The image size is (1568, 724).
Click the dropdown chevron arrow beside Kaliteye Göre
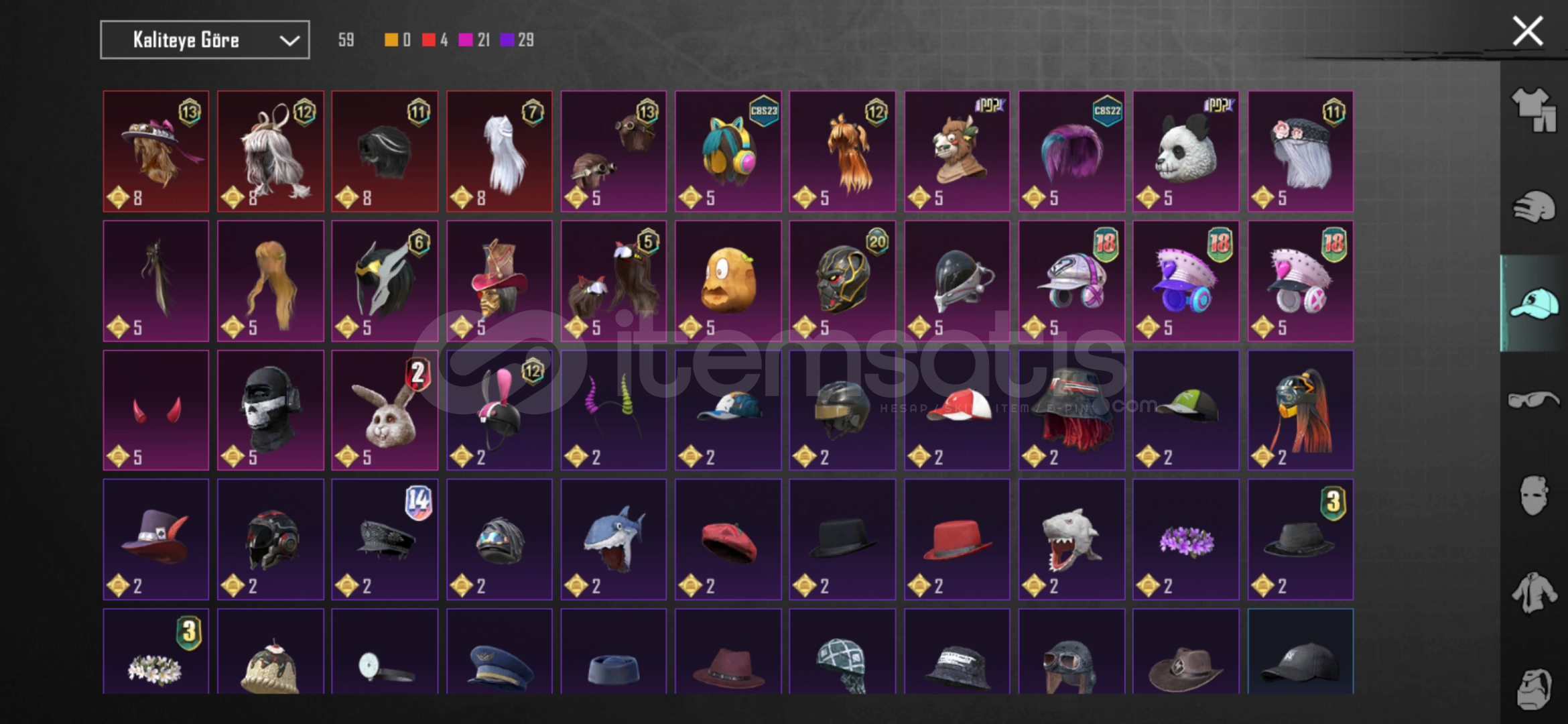click(x=289, y=40)
